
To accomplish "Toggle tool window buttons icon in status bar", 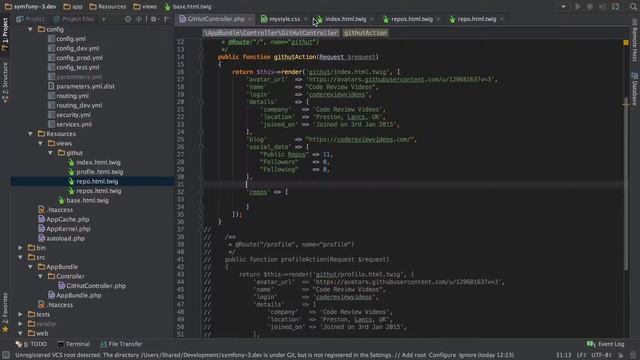I will (x=6, y=355).
